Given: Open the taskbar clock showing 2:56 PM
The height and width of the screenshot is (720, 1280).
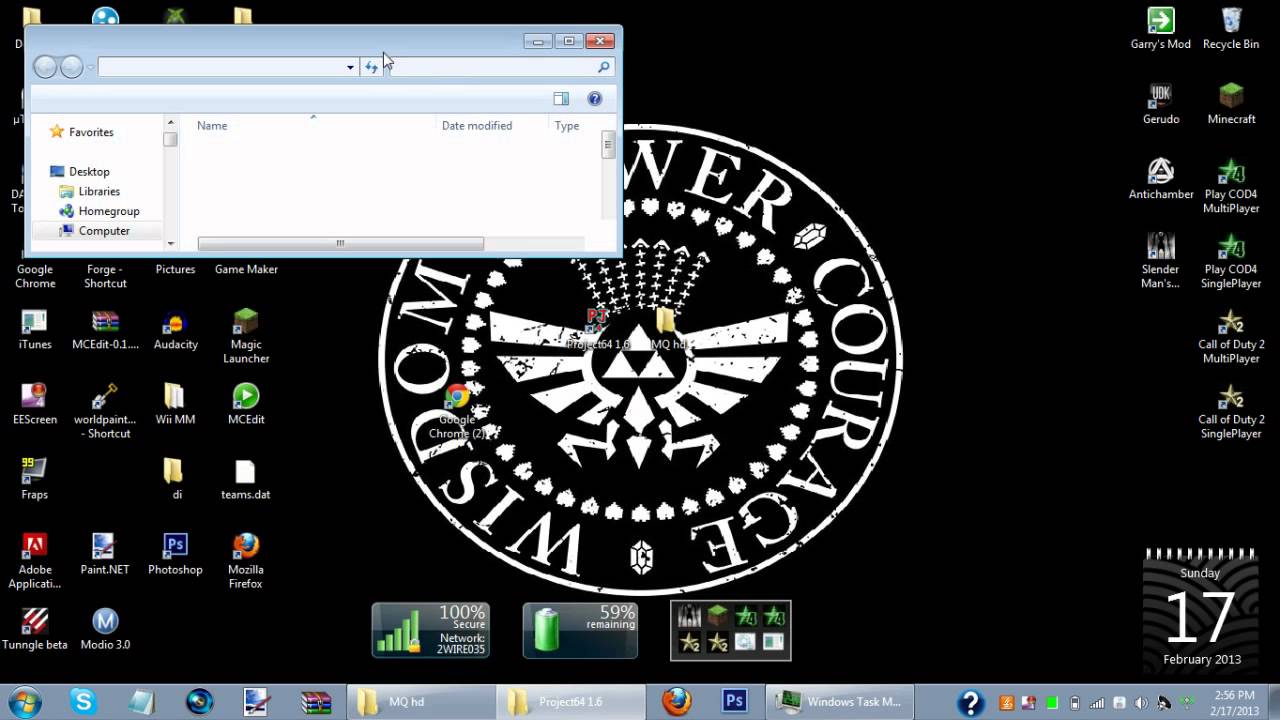Looking at the screenshot, I should (x=1235, y=702).
